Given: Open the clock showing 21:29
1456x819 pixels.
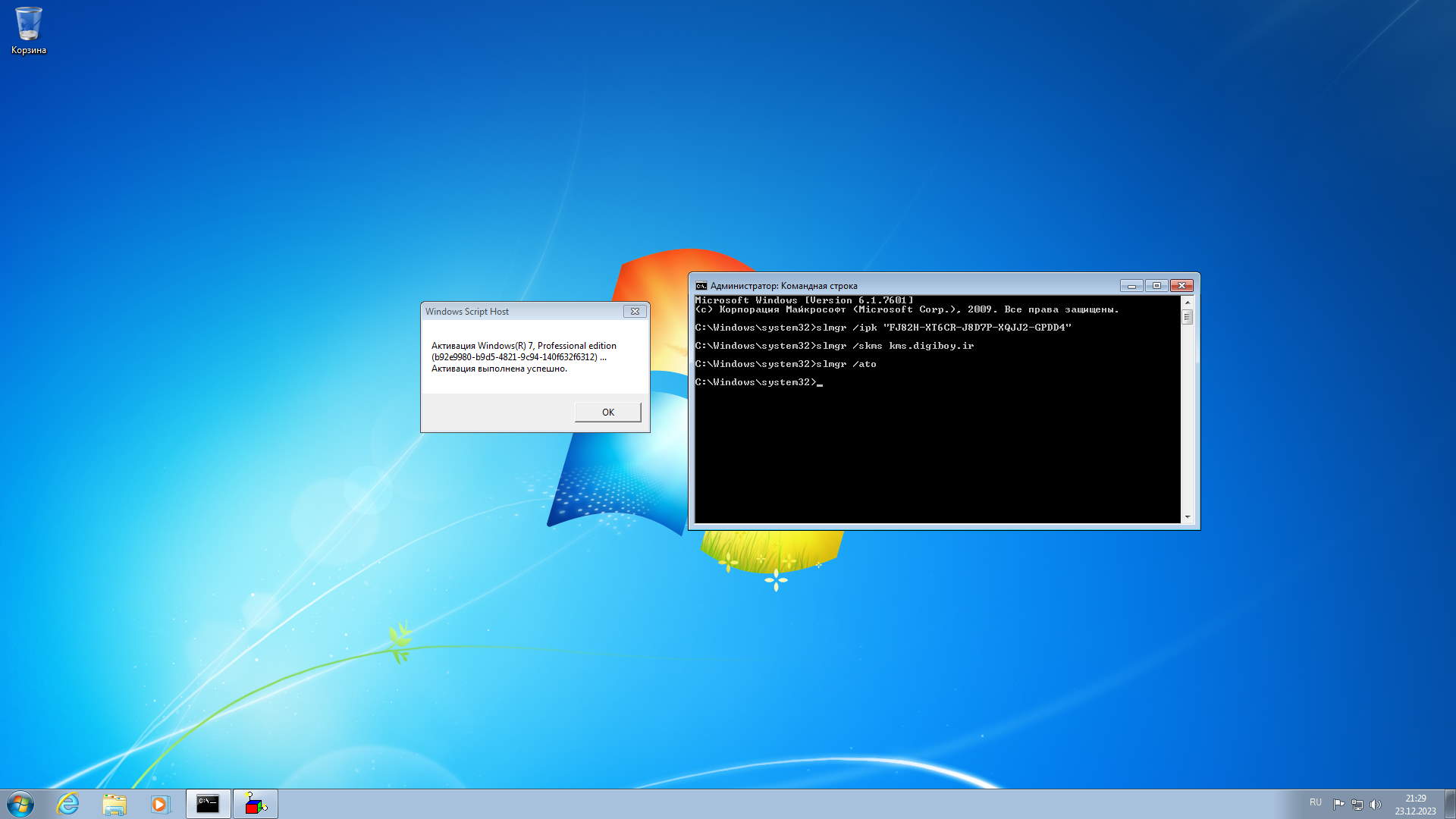Looking at the screenshot, I should click(x=1415, y=804).
